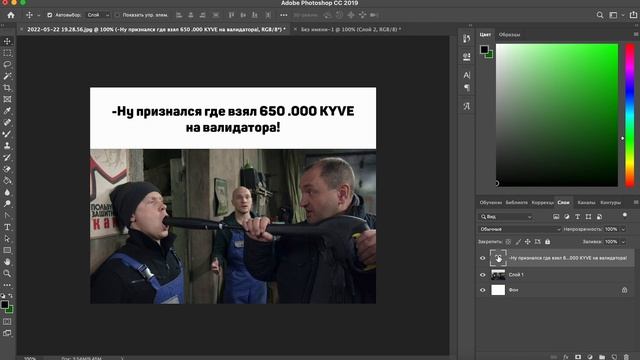Select the Dodge tool
Screen dimensions: 640x360
[x=7, y=204]
